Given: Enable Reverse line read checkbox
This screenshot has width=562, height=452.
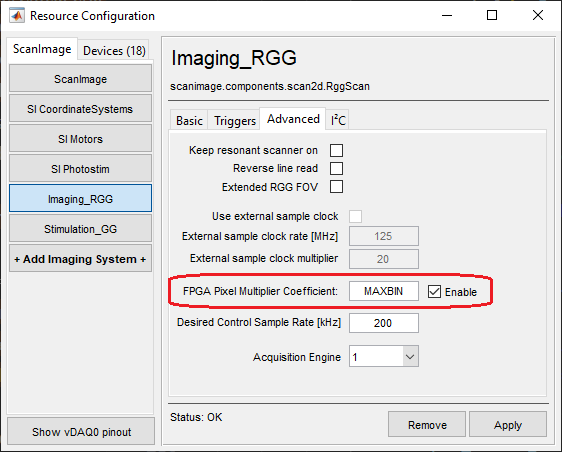Looking at the screenshot, I should click(336, 168).
